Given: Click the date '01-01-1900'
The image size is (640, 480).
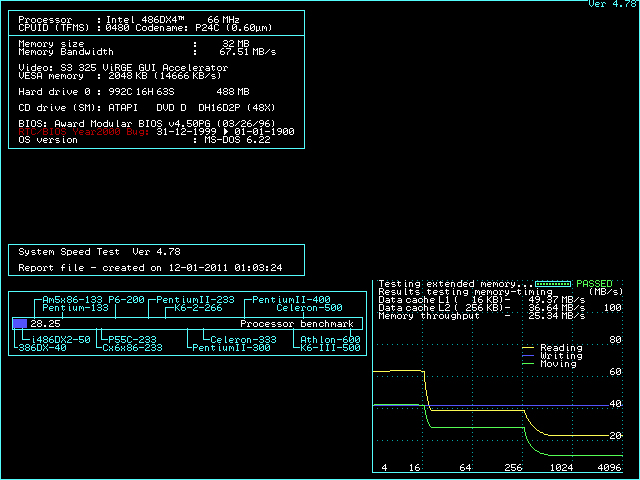Looking at the screenshot, I should click(x=264, y=132).
